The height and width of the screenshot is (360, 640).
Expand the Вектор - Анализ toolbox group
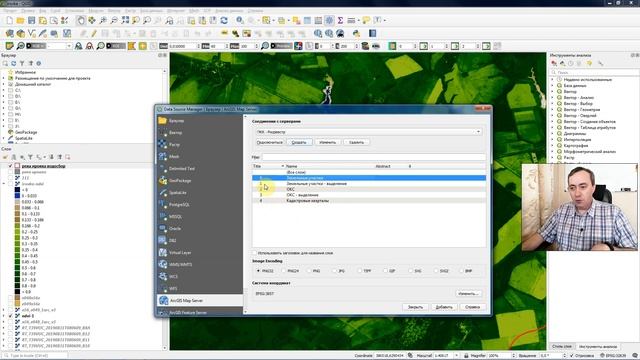coord(553,98)
